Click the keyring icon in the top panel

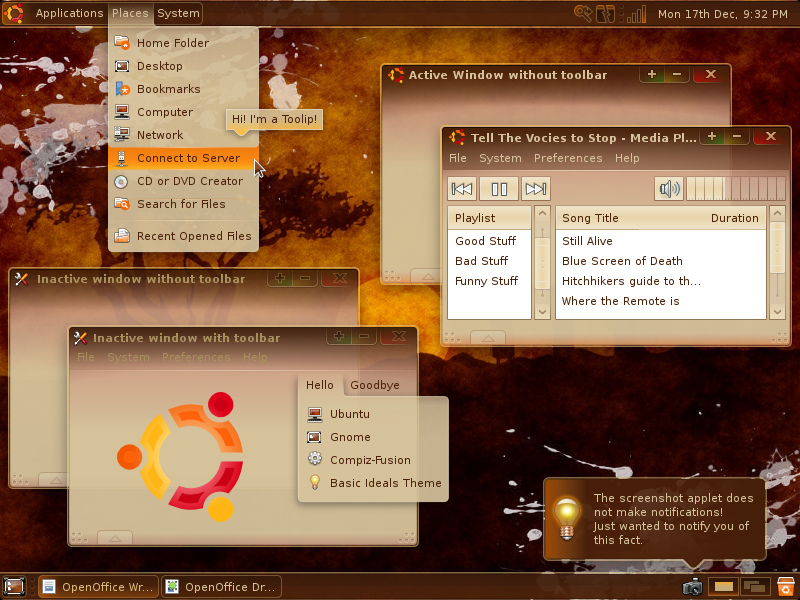tap(583, 14)
